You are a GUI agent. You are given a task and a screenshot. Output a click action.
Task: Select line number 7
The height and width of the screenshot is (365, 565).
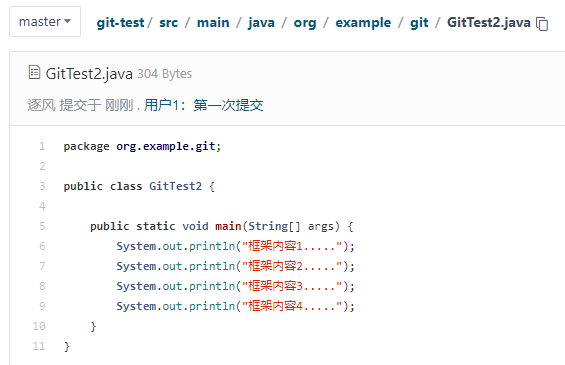pyautogui.click(x=42, y=266)
